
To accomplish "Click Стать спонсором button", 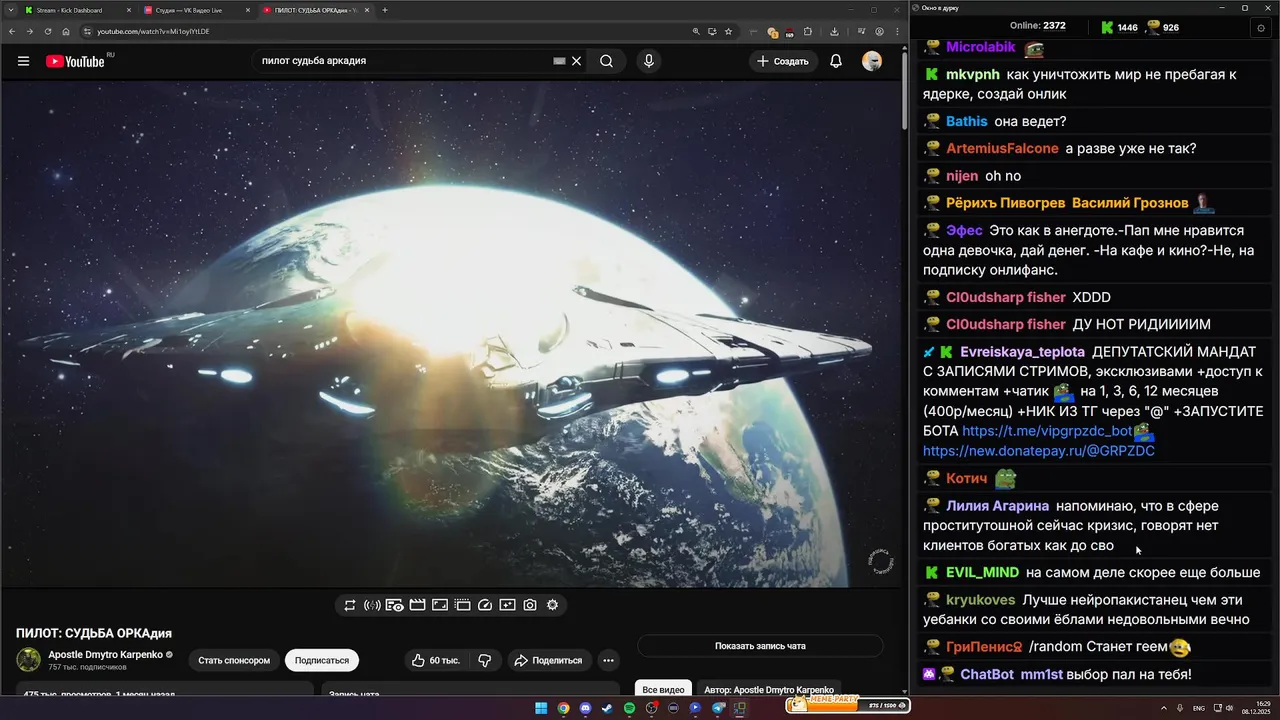I will point(234,660).
